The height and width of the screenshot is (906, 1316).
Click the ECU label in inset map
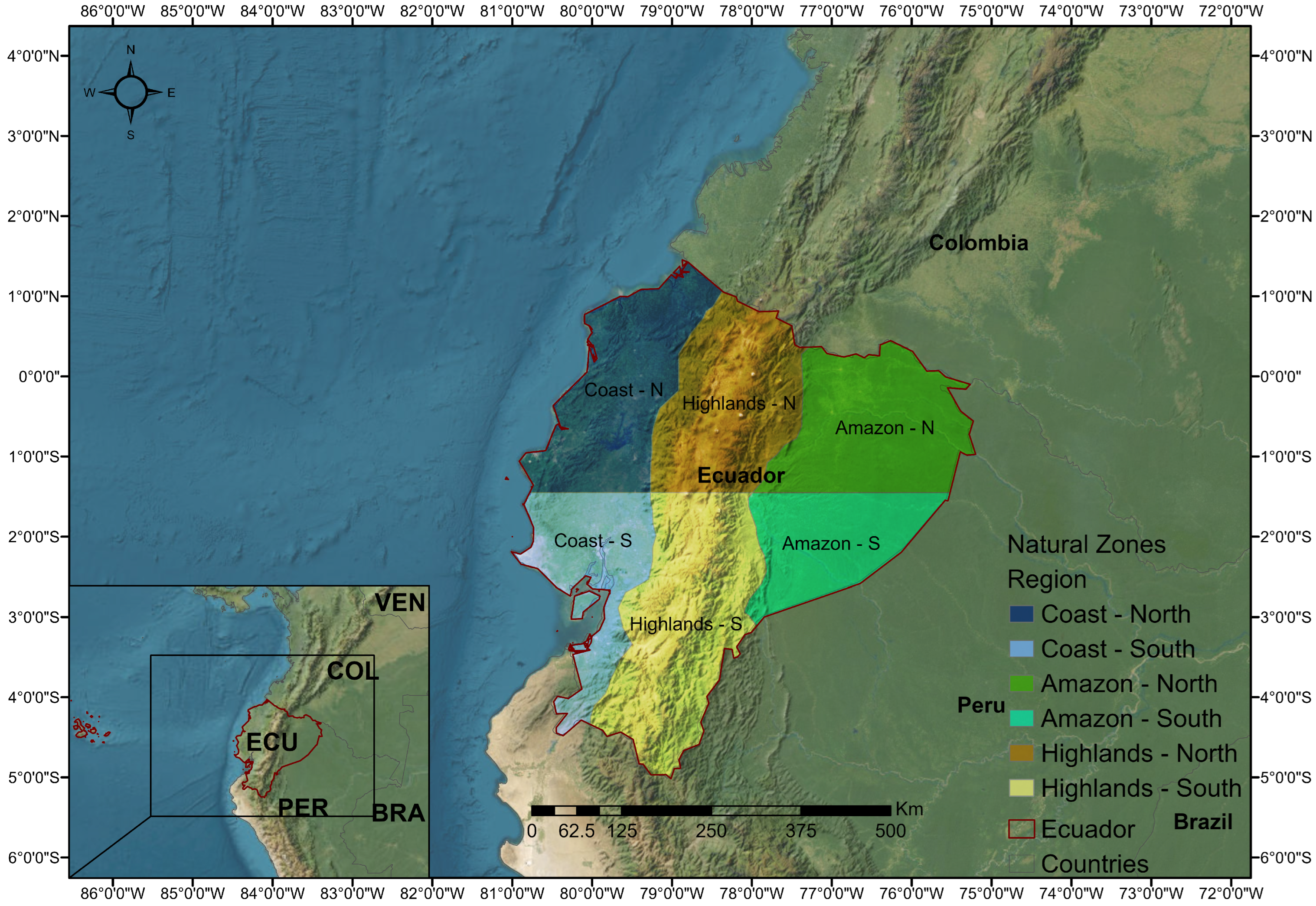click(271, 742)
